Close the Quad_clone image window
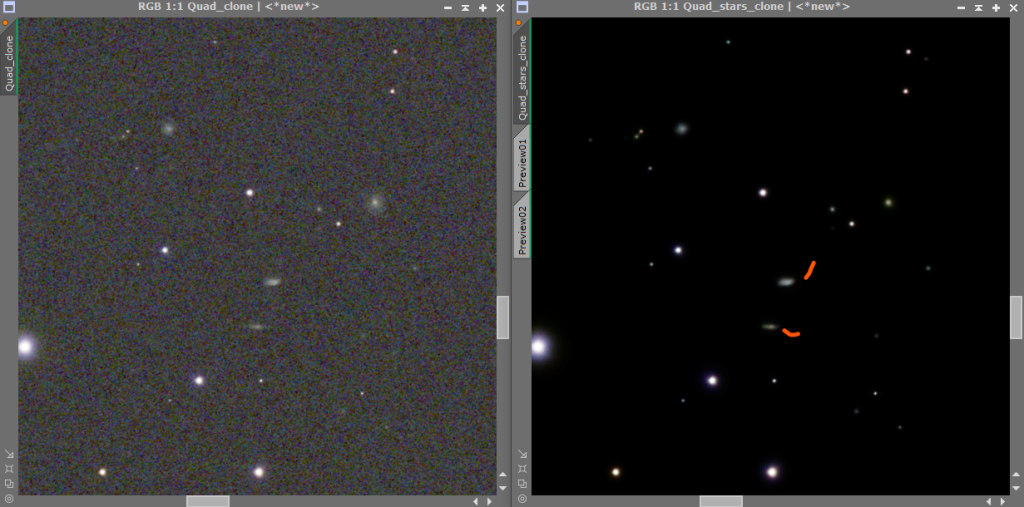The height and width of the screenshot is (507, 1024). click(x=500, y=8)
